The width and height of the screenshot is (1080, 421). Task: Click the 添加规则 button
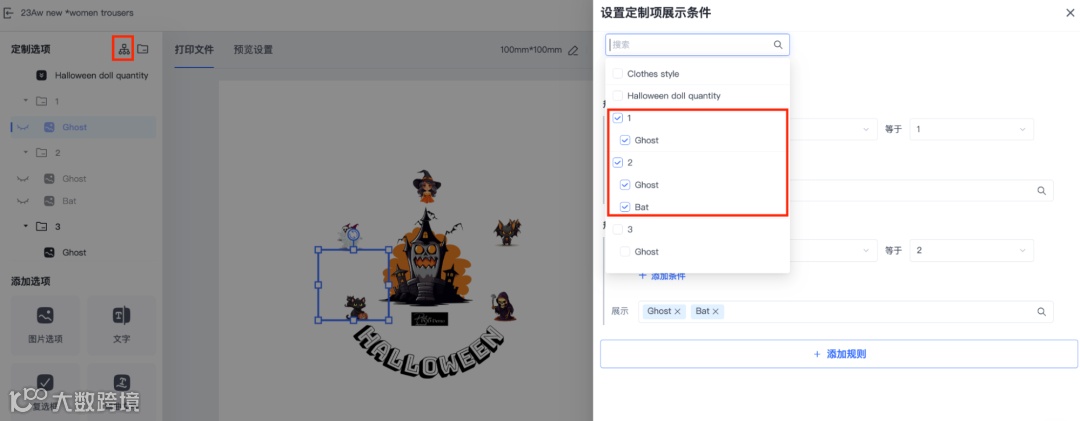pos(839,354)
